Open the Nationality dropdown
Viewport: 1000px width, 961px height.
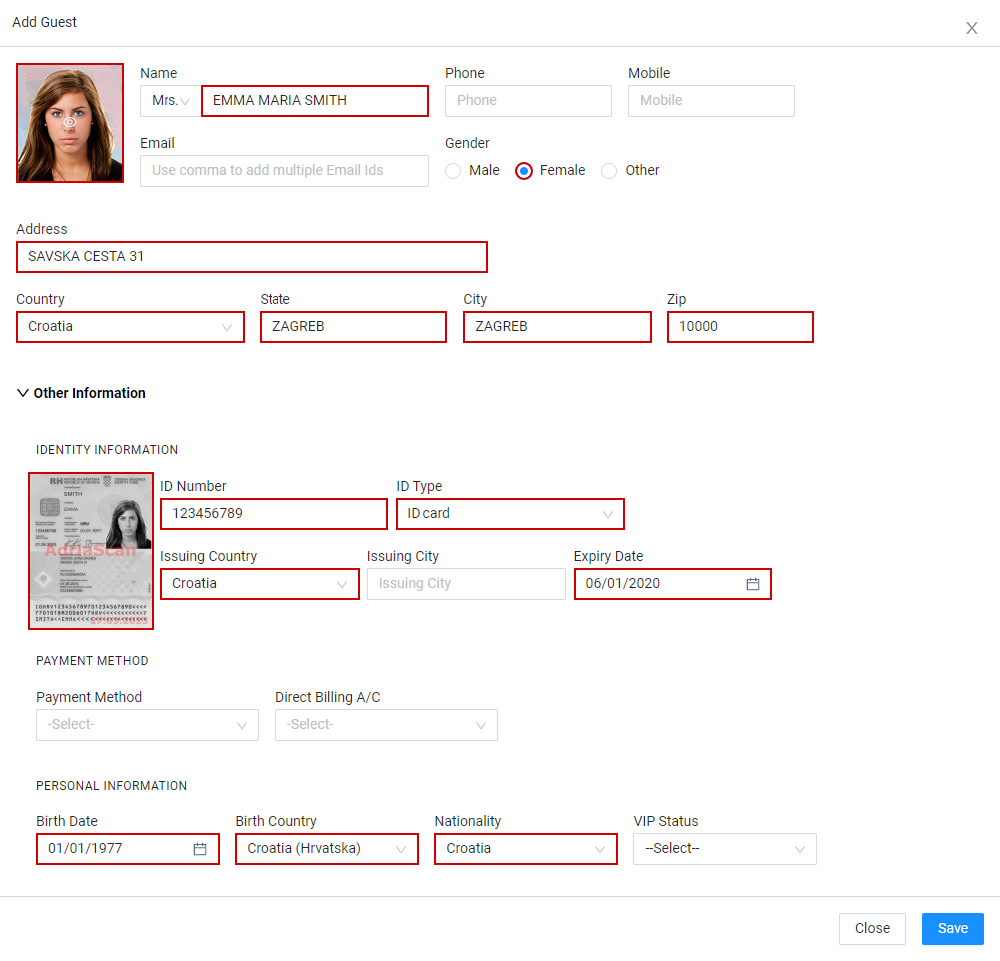526,849
